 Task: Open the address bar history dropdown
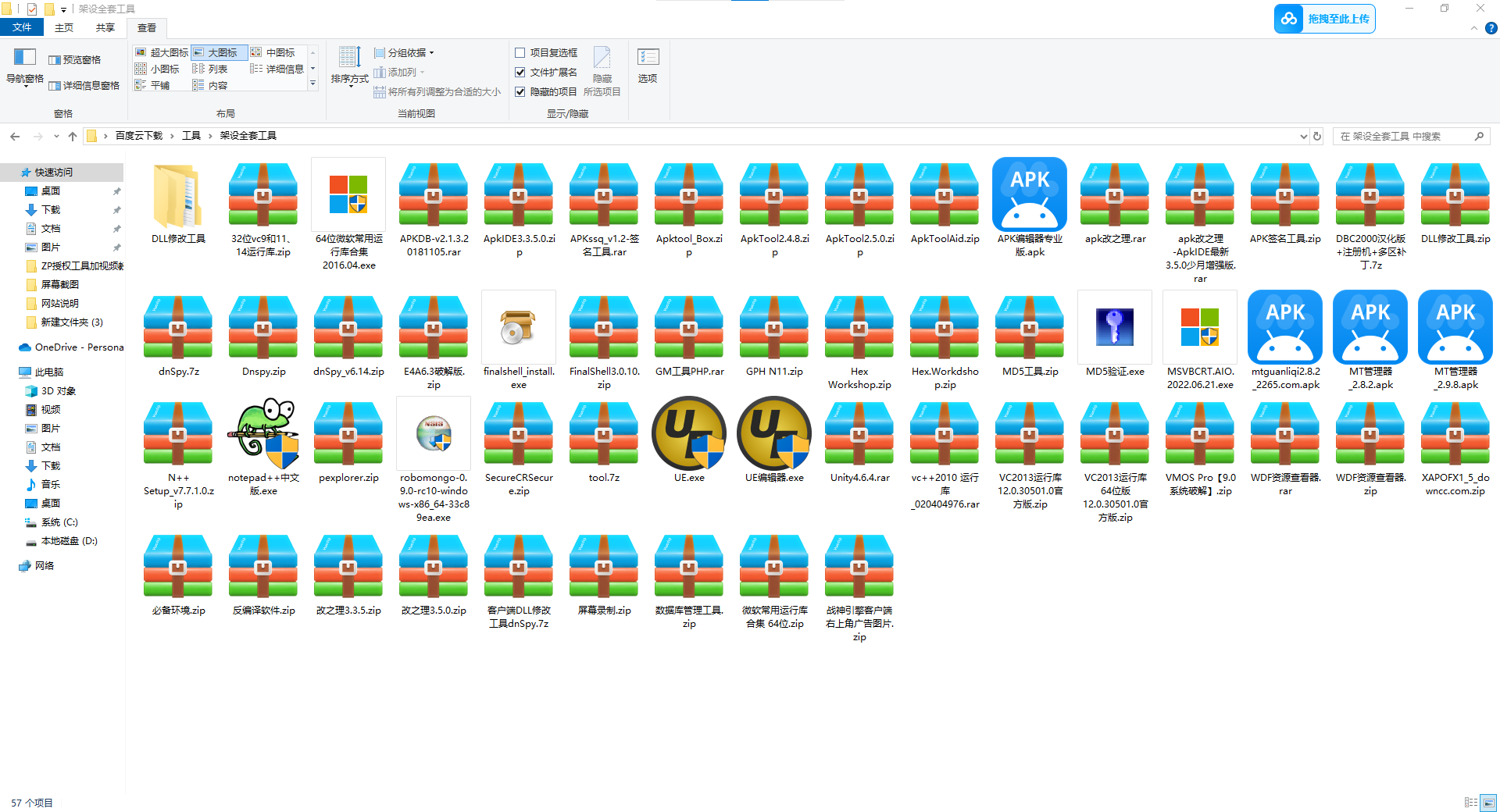(1304, 136)
